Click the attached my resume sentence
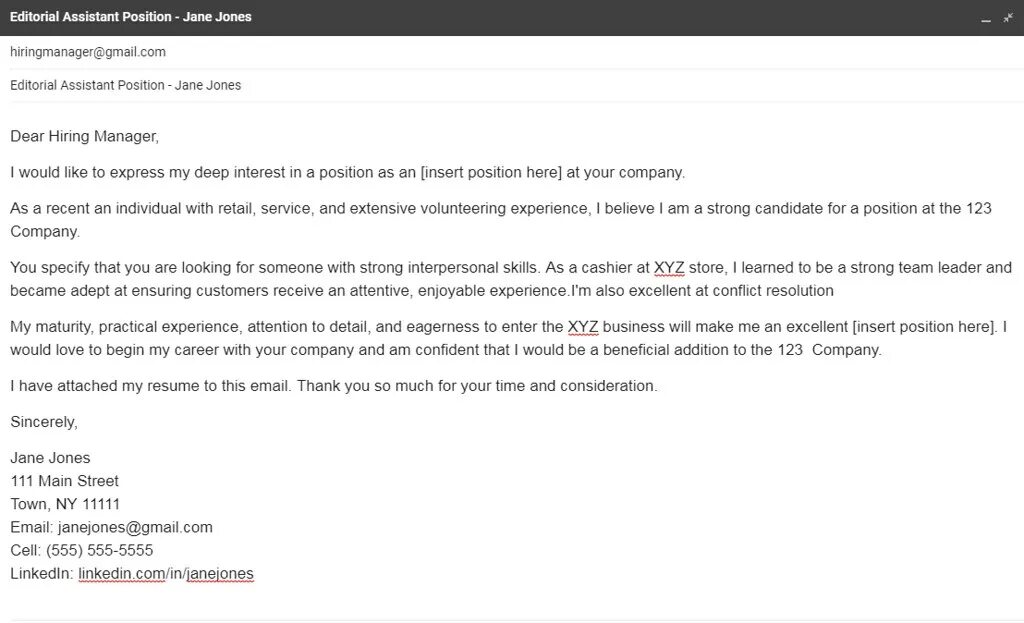This screenshot has width=1024, height=623. 150,386
